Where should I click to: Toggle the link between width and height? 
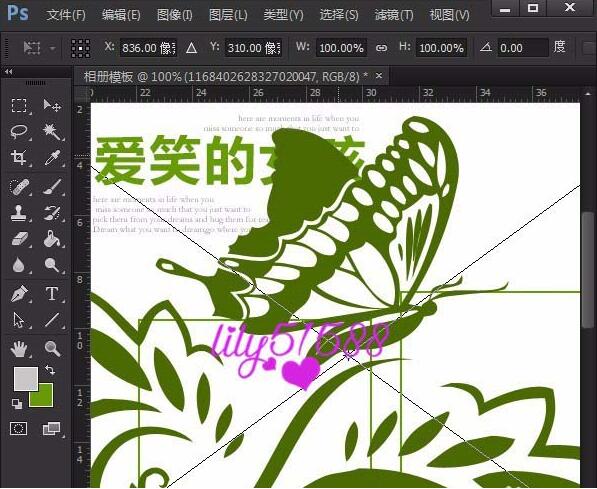coord(382,48)
